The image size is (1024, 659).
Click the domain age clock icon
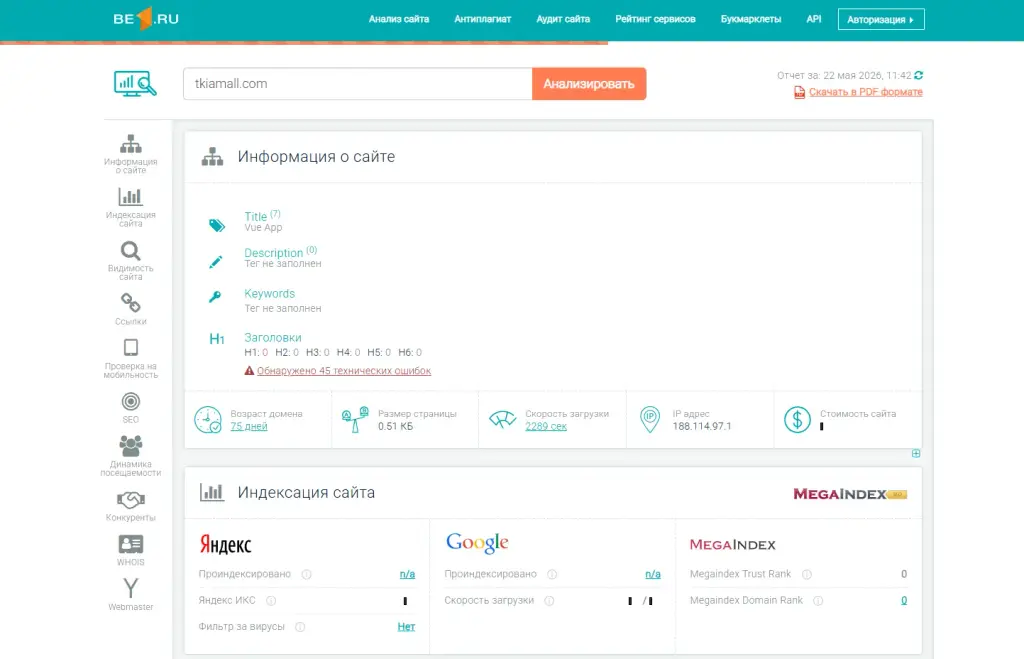pyautogui.click(x=208, y=419)
